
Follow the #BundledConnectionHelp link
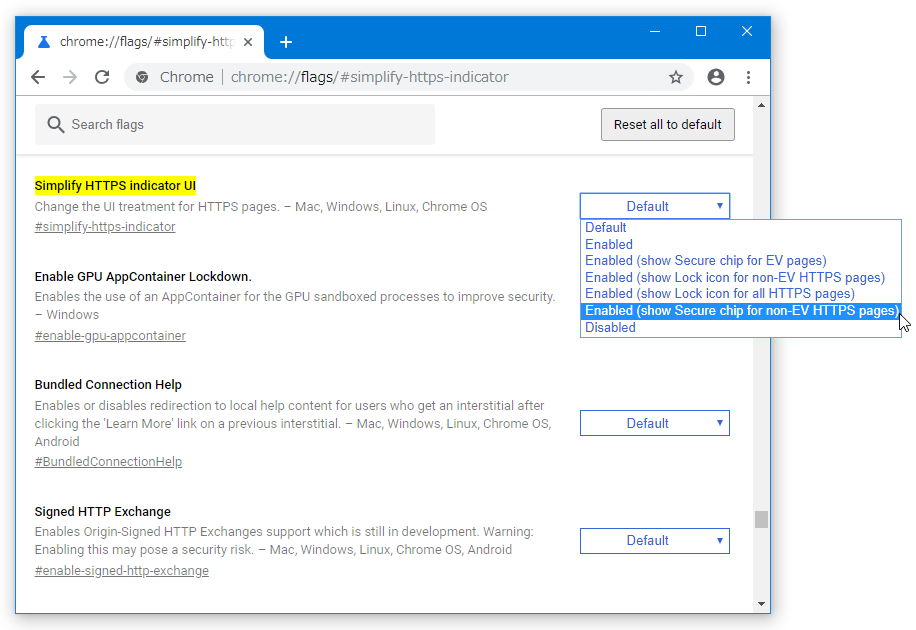pos(108,462)
